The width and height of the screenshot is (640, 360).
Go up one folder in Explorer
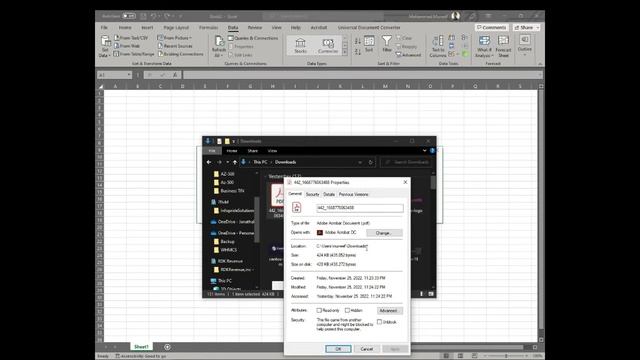[x=235, y=162]
